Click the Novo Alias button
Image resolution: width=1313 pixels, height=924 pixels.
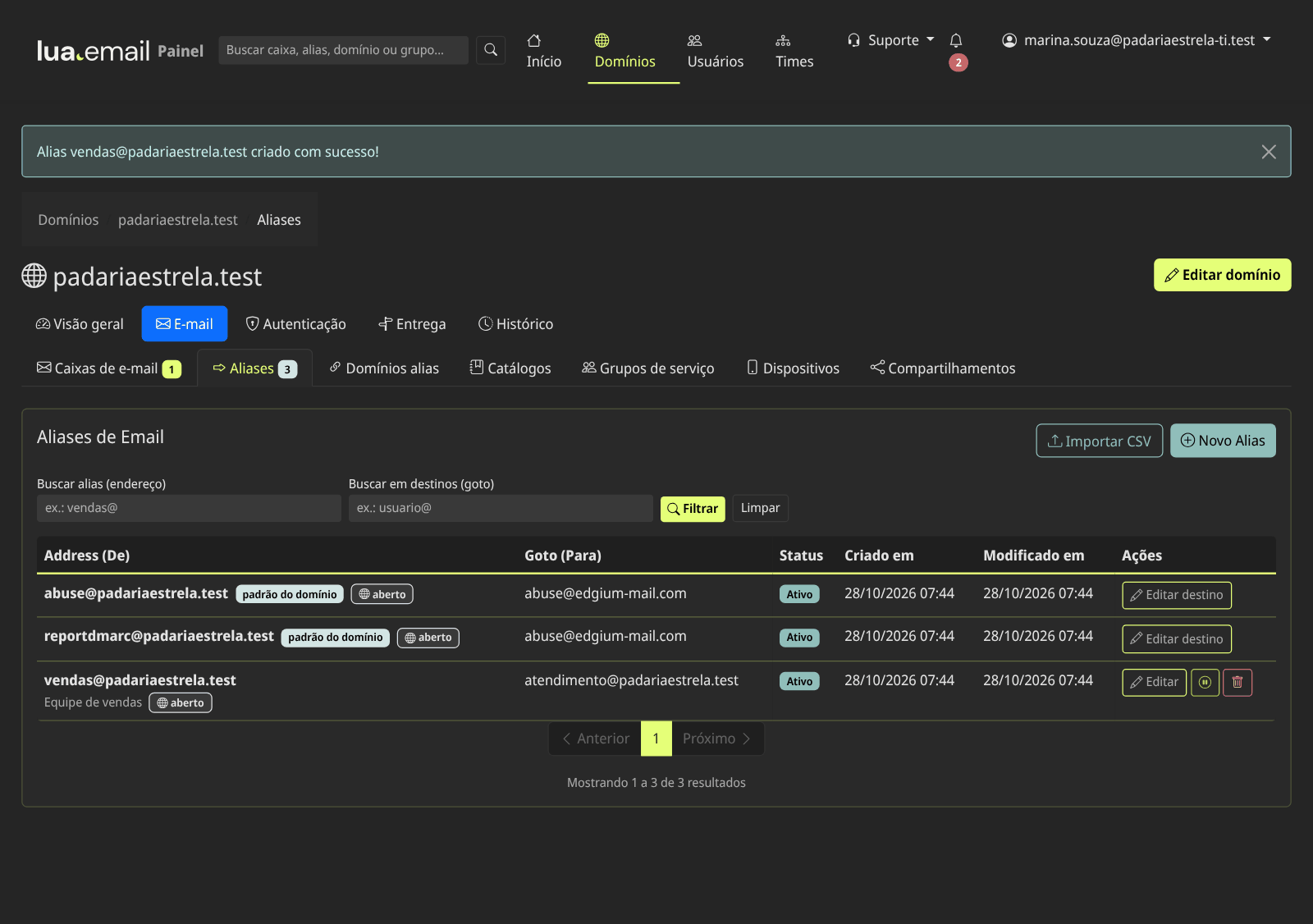(x=1223, y=441)
